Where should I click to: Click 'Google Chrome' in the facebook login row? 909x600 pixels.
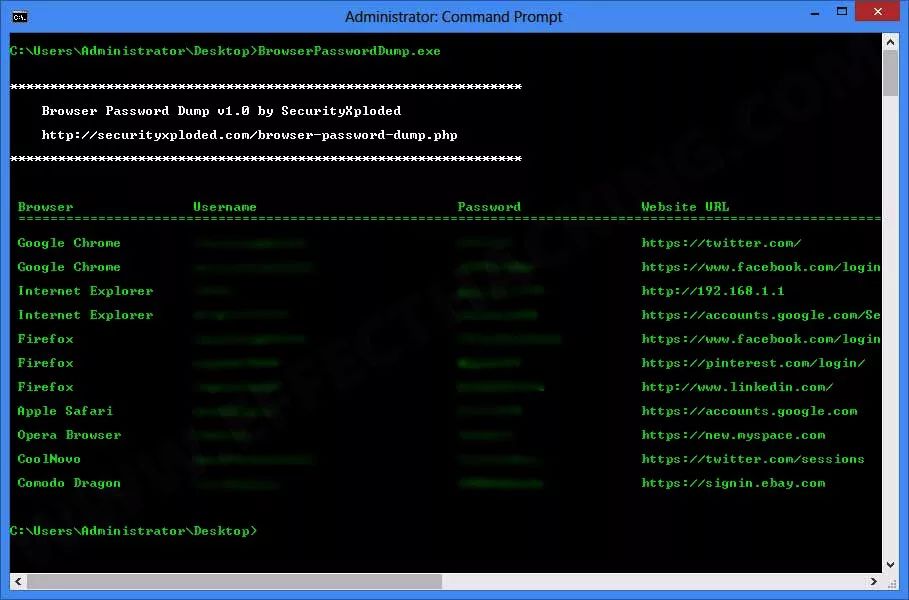(x=69, y=267)
